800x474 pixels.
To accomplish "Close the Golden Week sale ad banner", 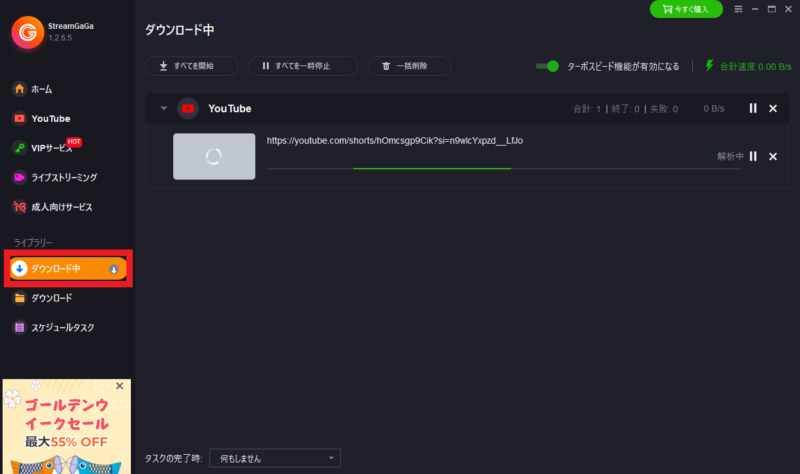I will (119, 386).
